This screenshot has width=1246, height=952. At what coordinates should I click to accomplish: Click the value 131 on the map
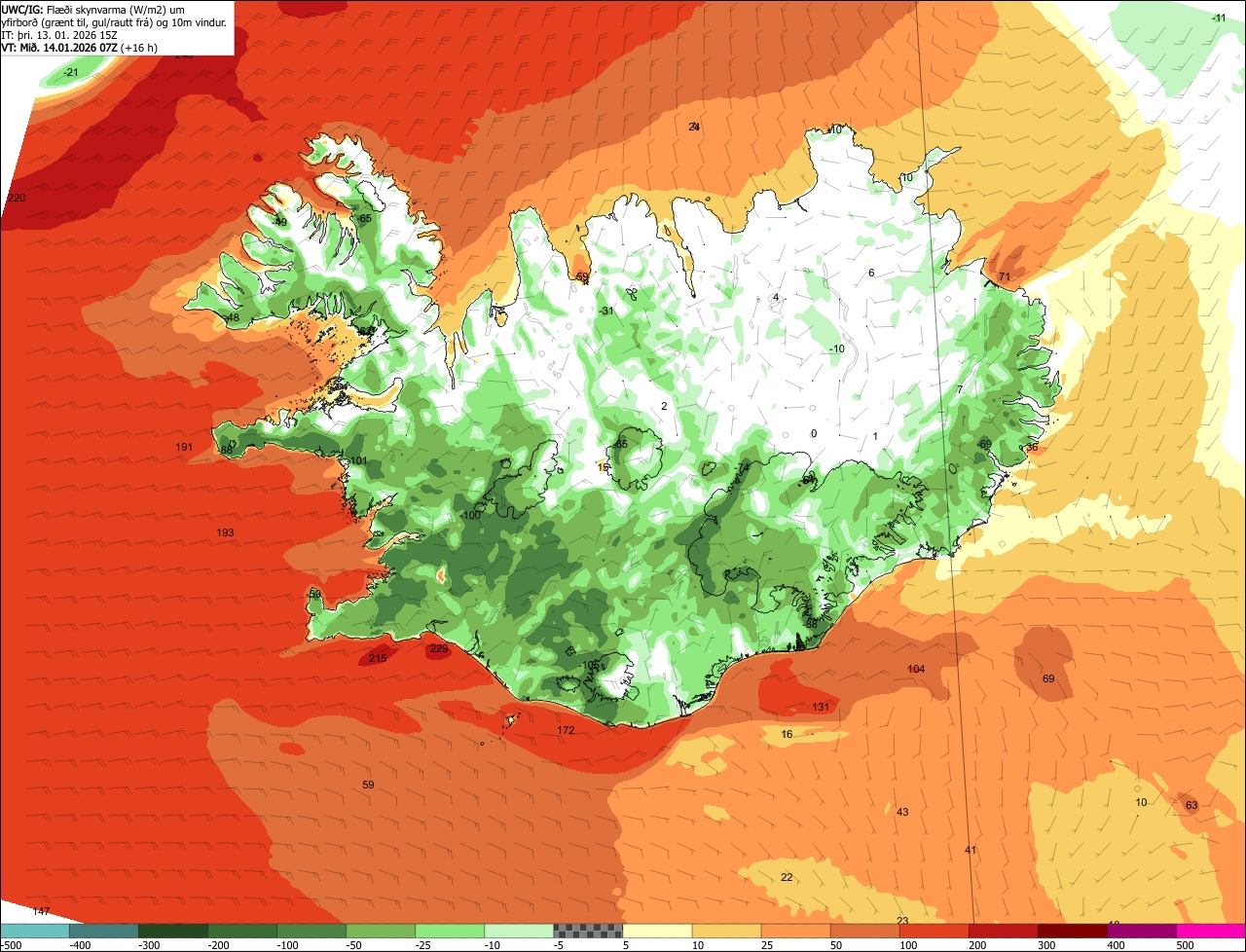pyautogui.click(x=821, y=708)
